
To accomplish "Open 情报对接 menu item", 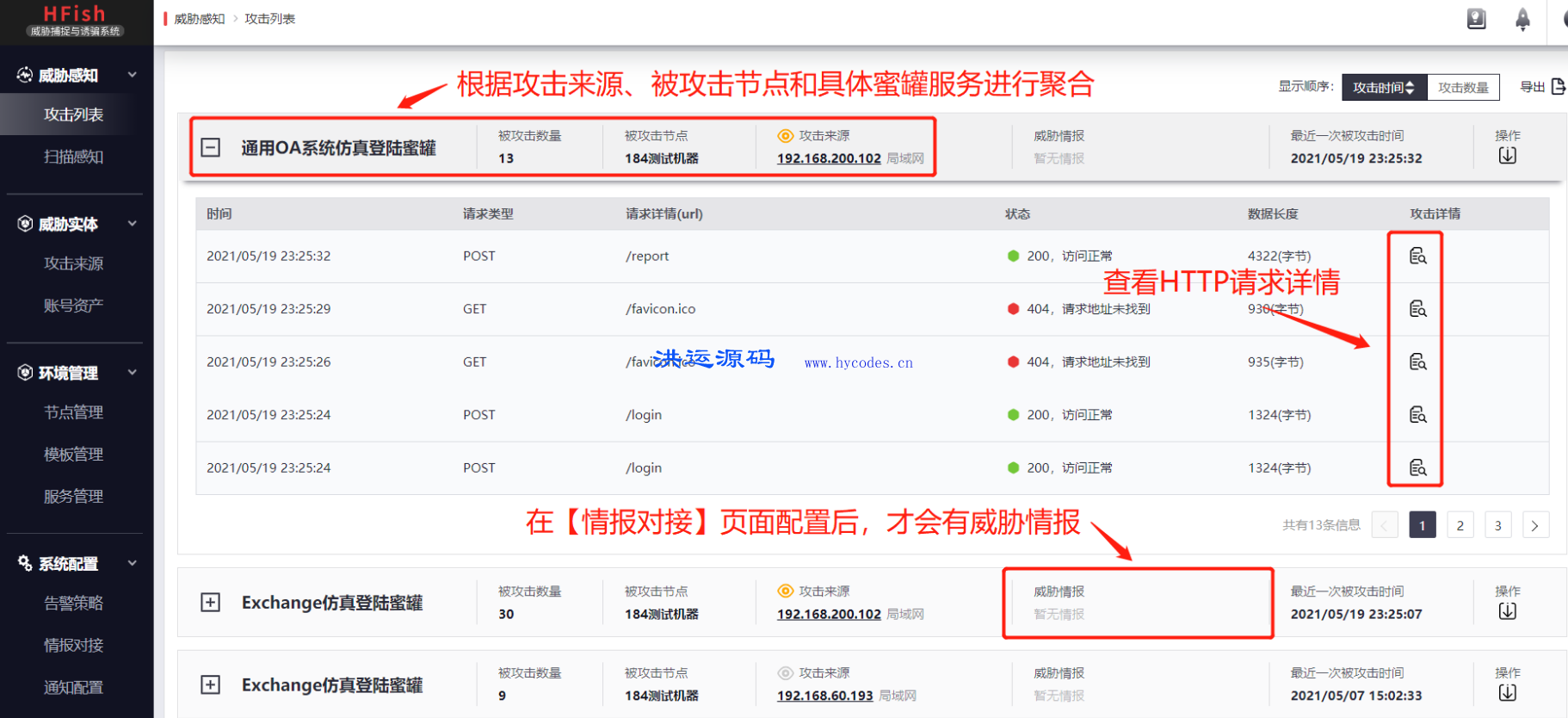I will pos(74,646).
